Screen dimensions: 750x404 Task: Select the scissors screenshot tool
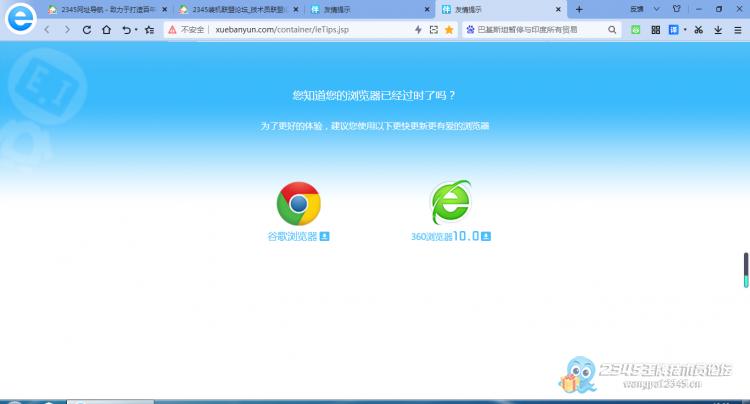698,30
